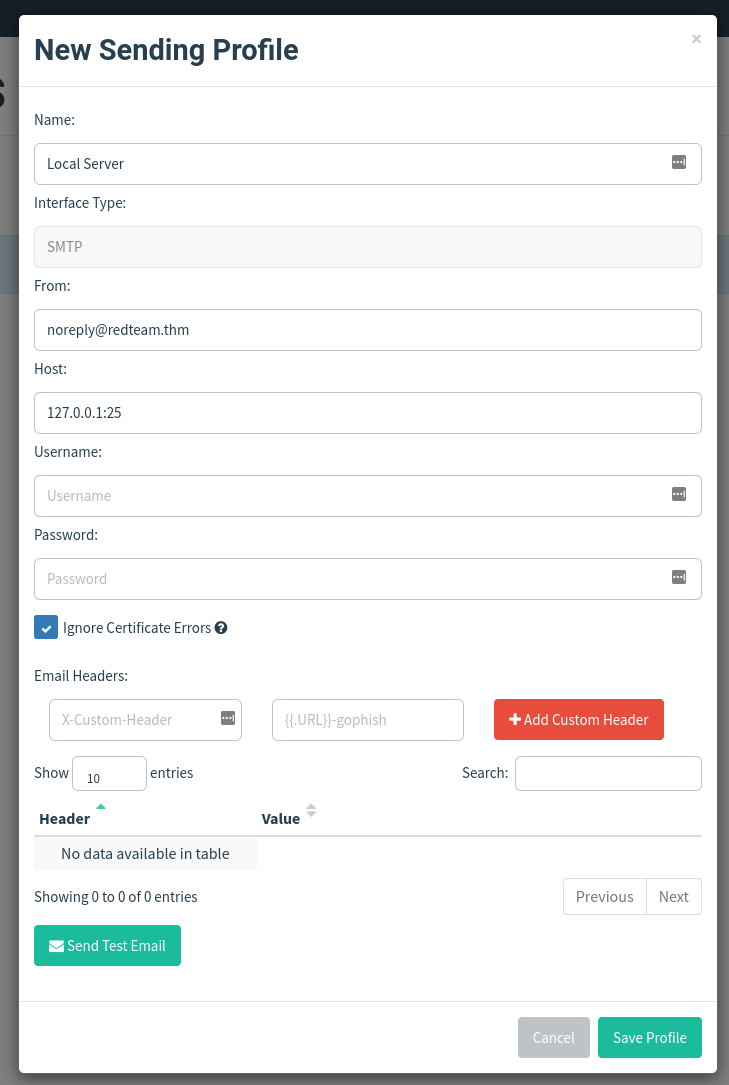Cancel the new sending profile
This screenshot has height=1085, width=729.
[553, 1037]
